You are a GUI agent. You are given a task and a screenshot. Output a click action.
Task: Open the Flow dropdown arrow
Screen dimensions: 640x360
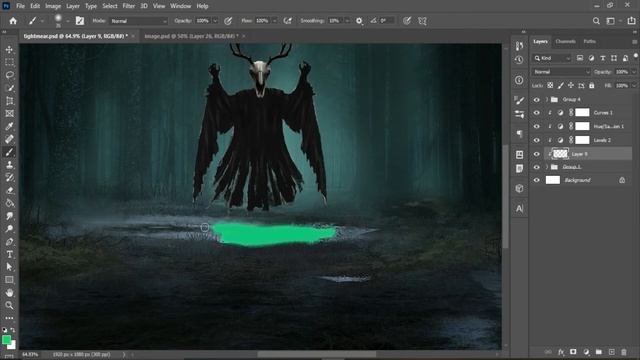274,21
